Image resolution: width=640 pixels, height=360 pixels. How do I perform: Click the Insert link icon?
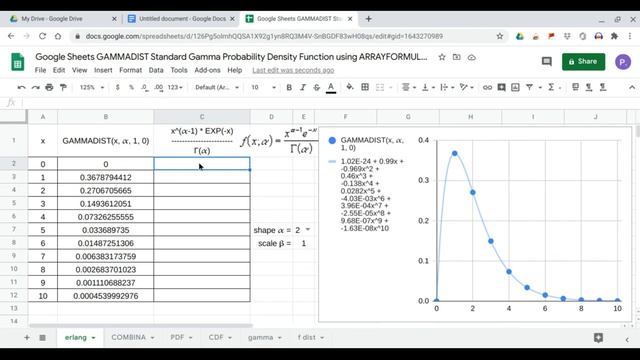tap(487, 87)
